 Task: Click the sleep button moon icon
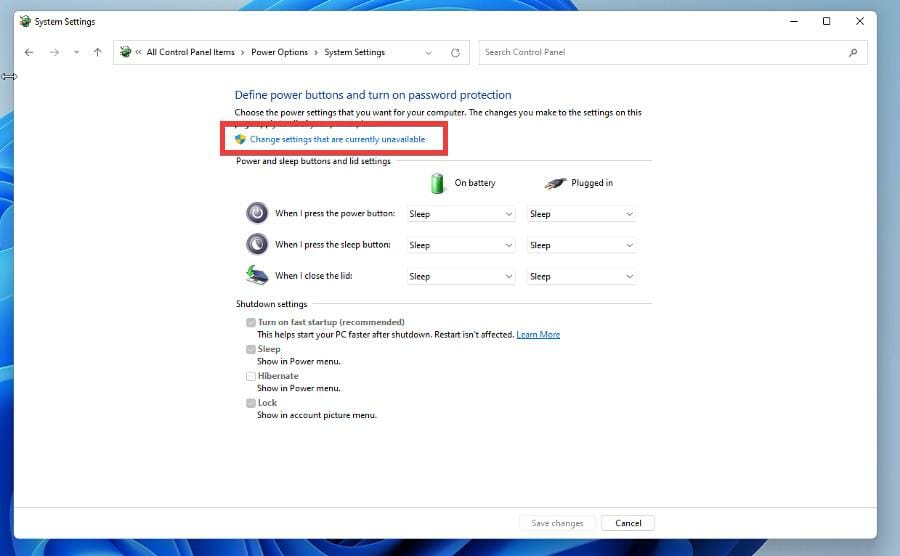(257, 244)
